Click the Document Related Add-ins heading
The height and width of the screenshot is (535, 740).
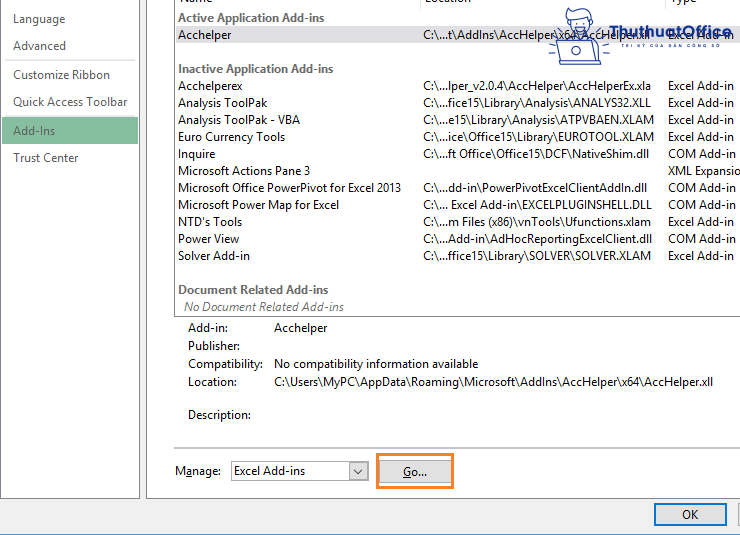tap(253, 290)
